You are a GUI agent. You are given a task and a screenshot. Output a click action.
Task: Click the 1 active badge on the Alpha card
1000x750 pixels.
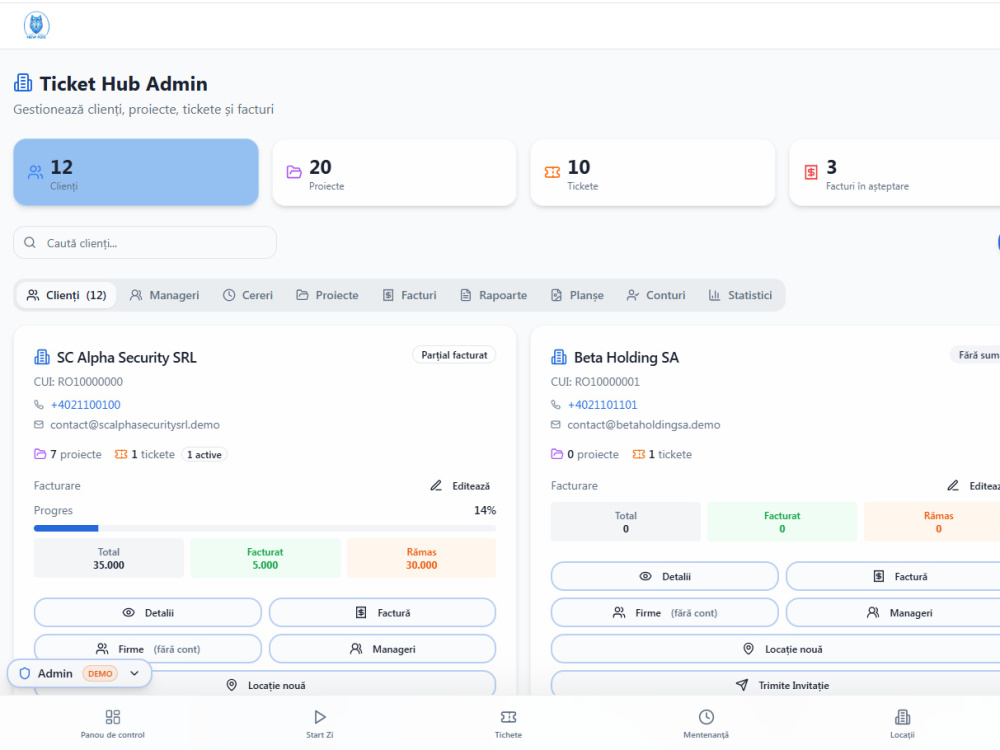(x=204, y=454)
